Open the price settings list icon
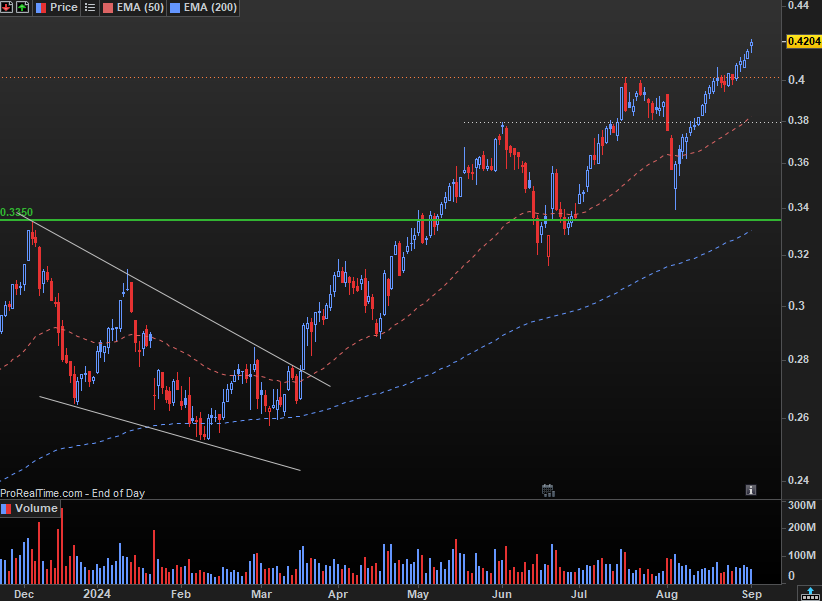This screenshot has width=822, height=601. pyautogui.click(x=90, y=7)
